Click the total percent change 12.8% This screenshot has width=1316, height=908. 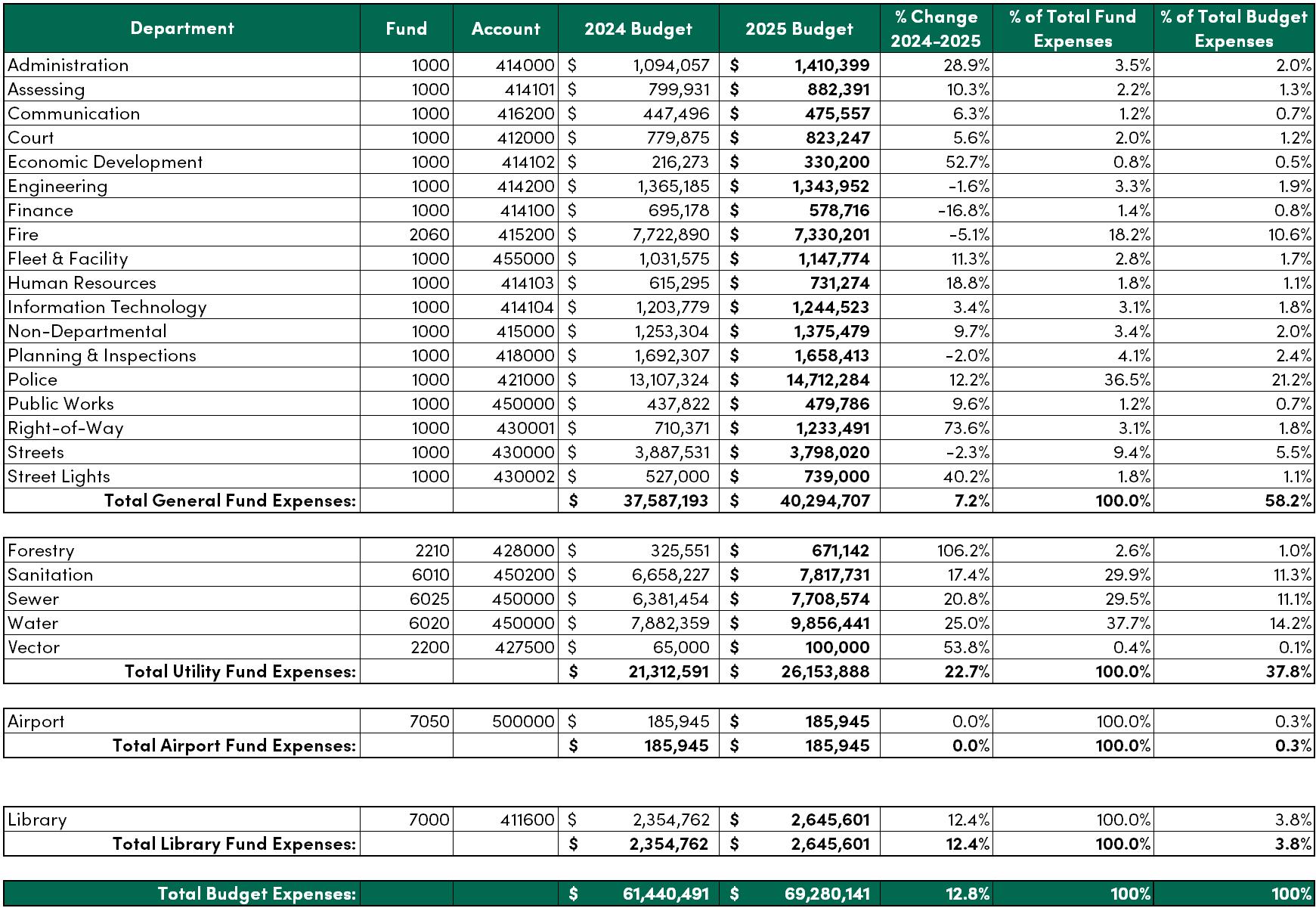point(968,894)
